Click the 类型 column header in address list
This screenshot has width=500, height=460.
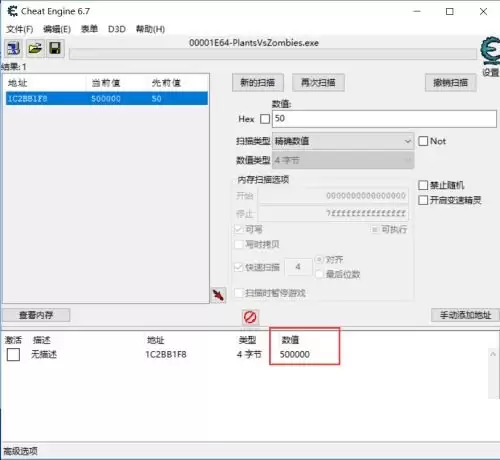tap(247, 340)
